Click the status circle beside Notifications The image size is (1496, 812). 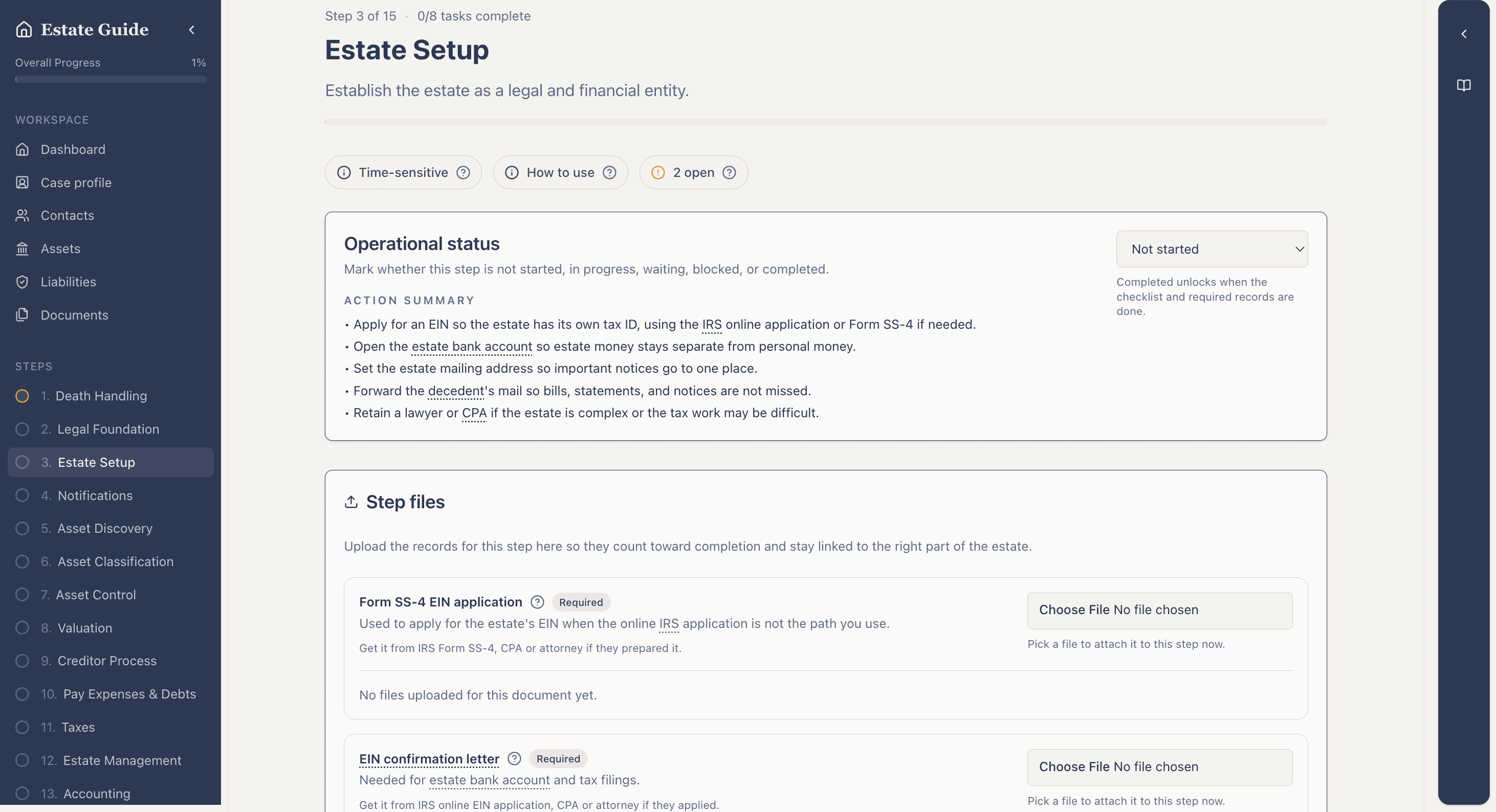pyautogui.click(x=22, y=495)
